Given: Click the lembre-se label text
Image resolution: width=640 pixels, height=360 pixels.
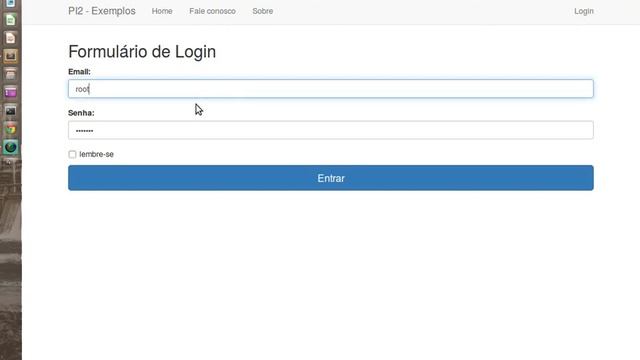Looking at the screenshot, I should point(96,154).
